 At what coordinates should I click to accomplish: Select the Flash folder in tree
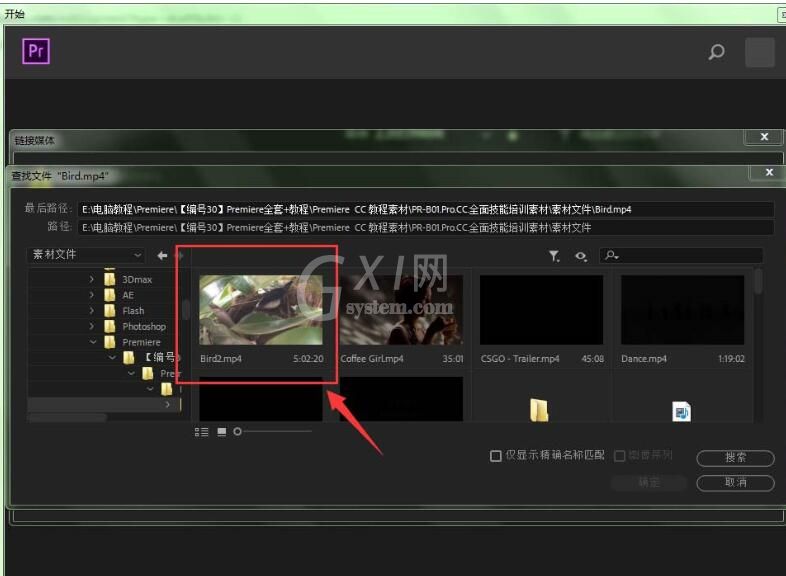point(124,311)
